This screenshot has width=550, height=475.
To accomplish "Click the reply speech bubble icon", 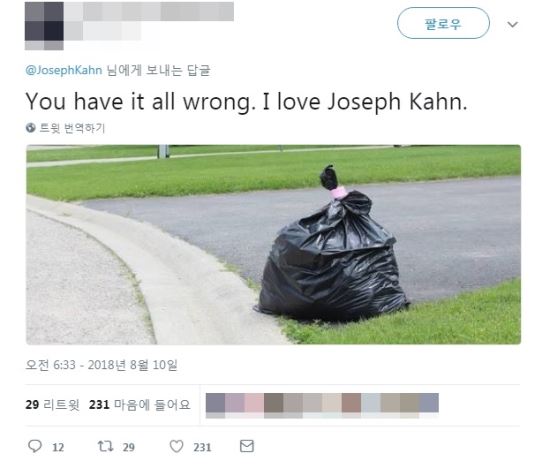I will tap(35, 446).
